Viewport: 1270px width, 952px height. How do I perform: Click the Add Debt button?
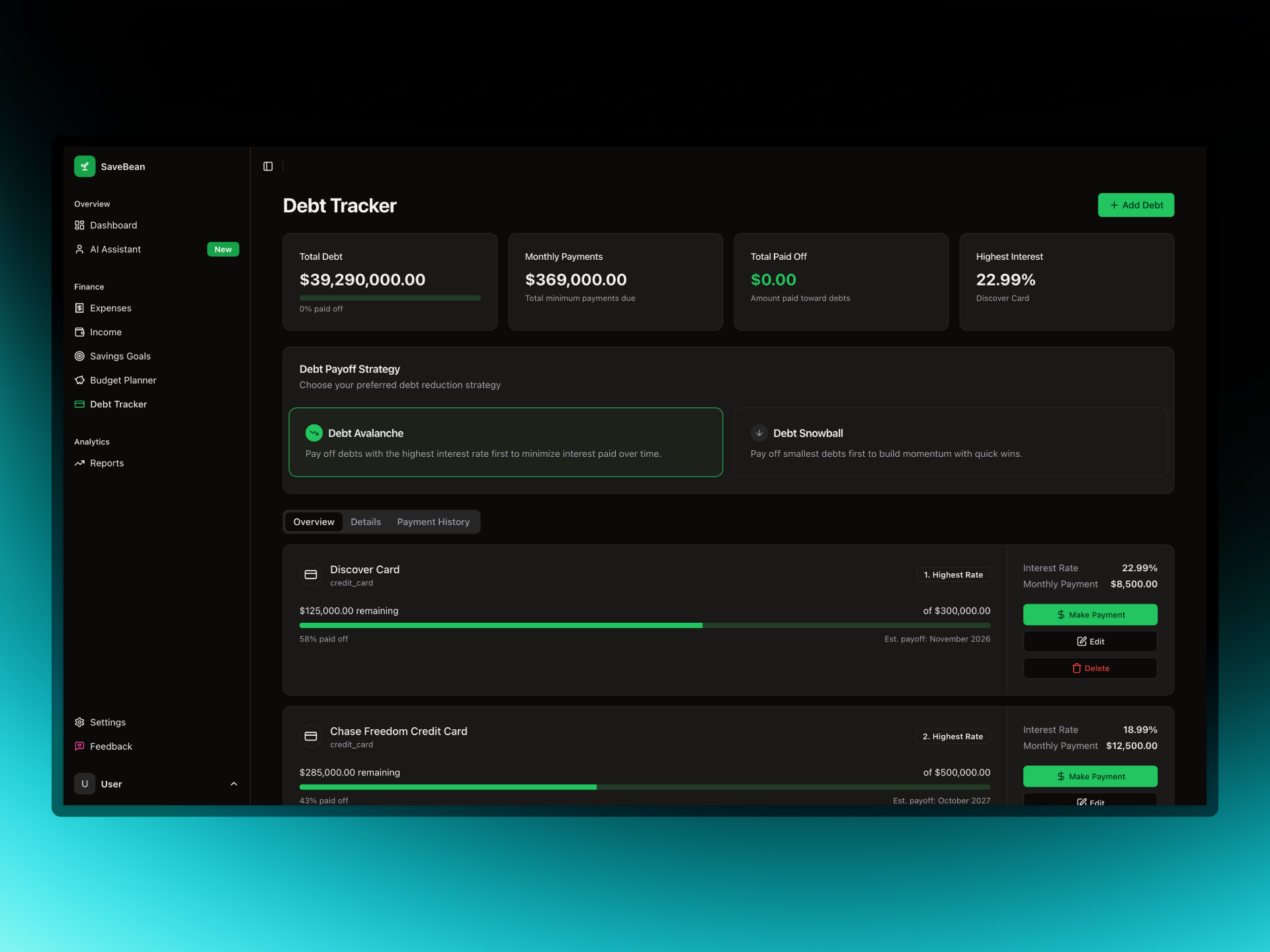pos(1136,205)
